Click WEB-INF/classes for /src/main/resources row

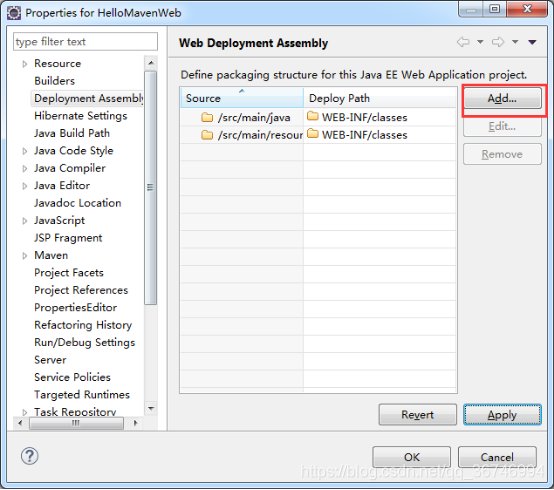click(364, 135)
